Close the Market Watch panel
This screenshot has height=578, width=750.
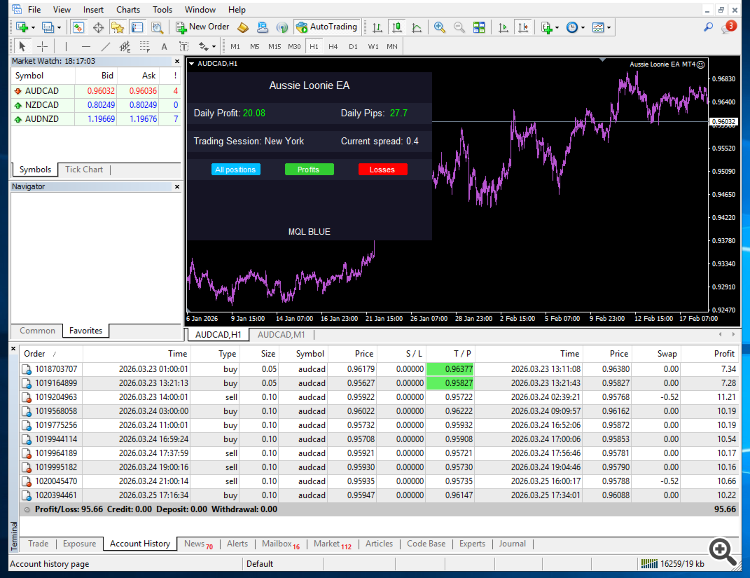(x=177, y=61)
